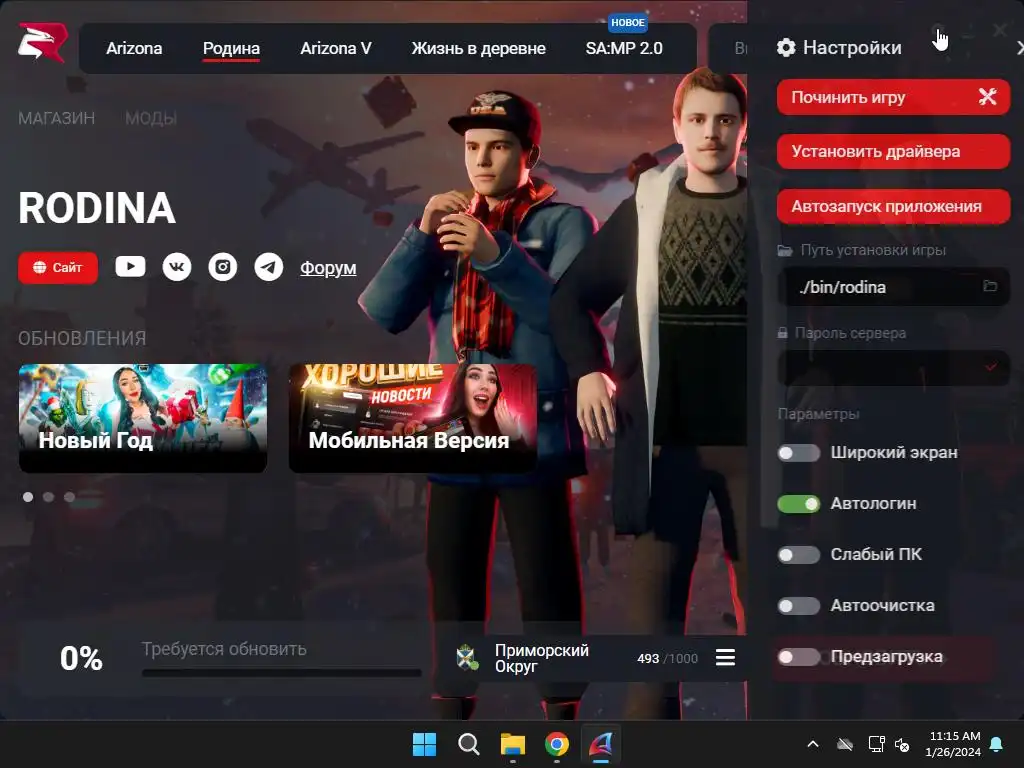Select the Приморский Округ server

click(x=592, y=658)
